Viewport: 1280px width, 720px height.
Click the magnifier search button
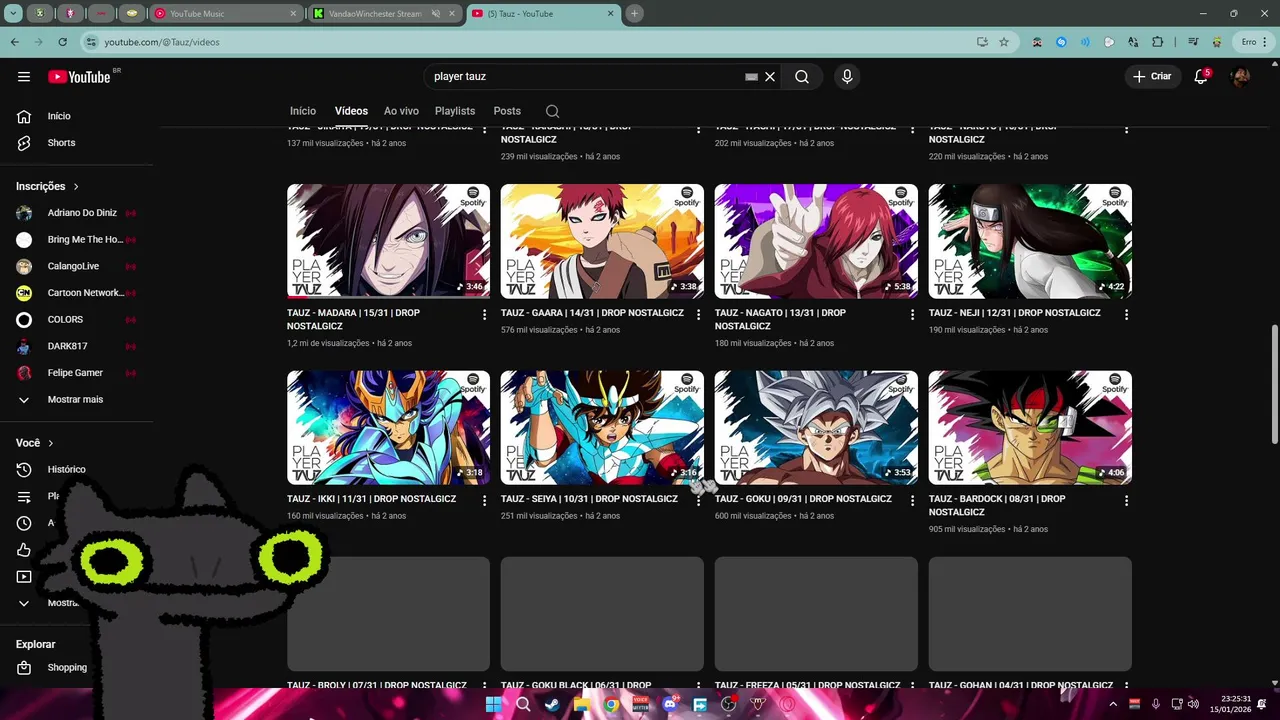pyautogui.click(x=802, y=77)
